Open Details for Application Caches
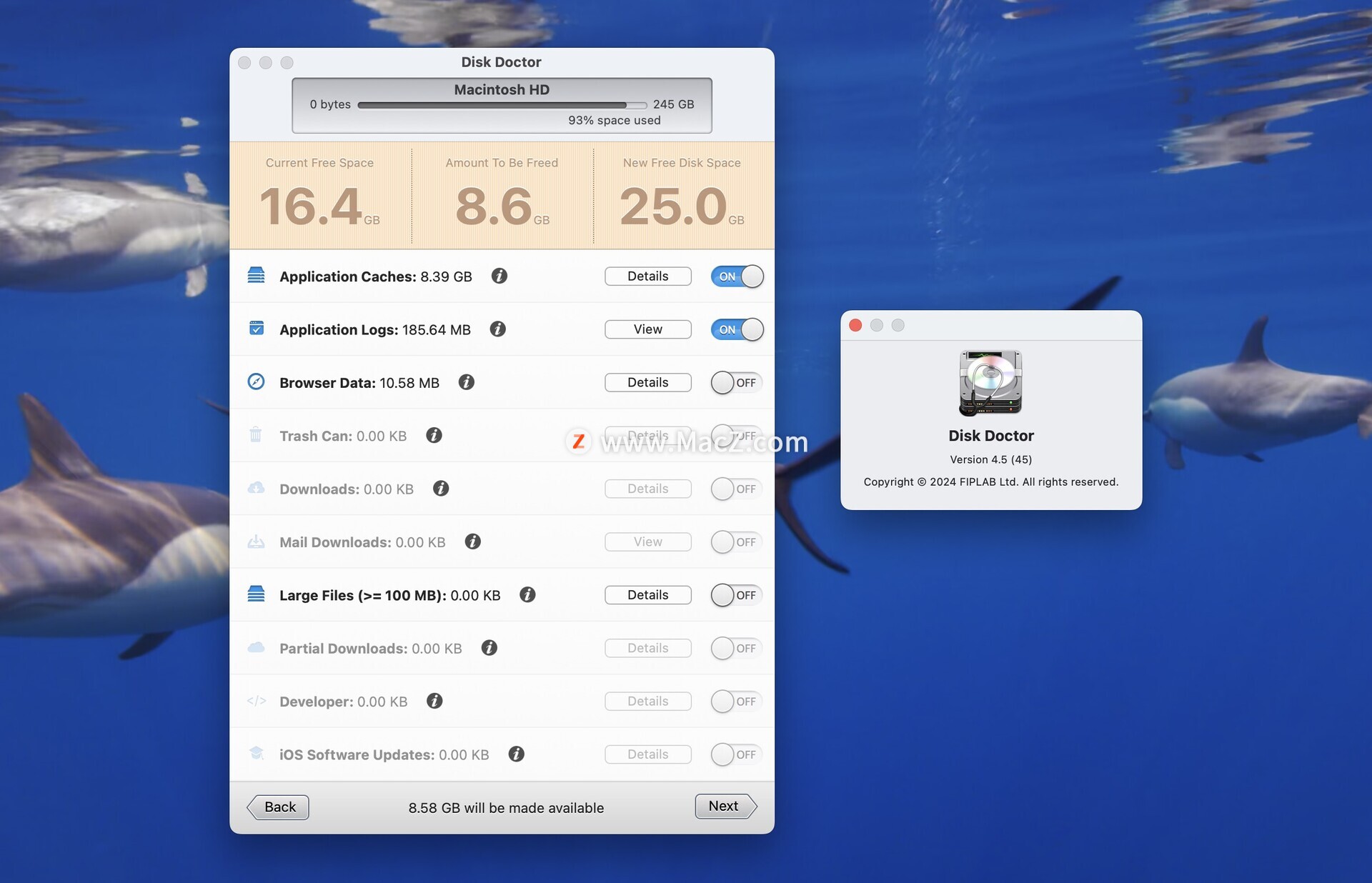Image resolution: width=1372 pixels, height=883 pixels. coord(648,276)
